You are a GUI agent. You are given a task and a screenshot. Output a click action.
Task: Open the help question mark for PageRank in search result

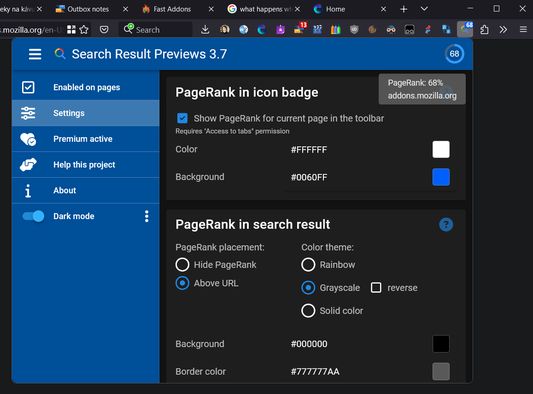click(446, 225)
